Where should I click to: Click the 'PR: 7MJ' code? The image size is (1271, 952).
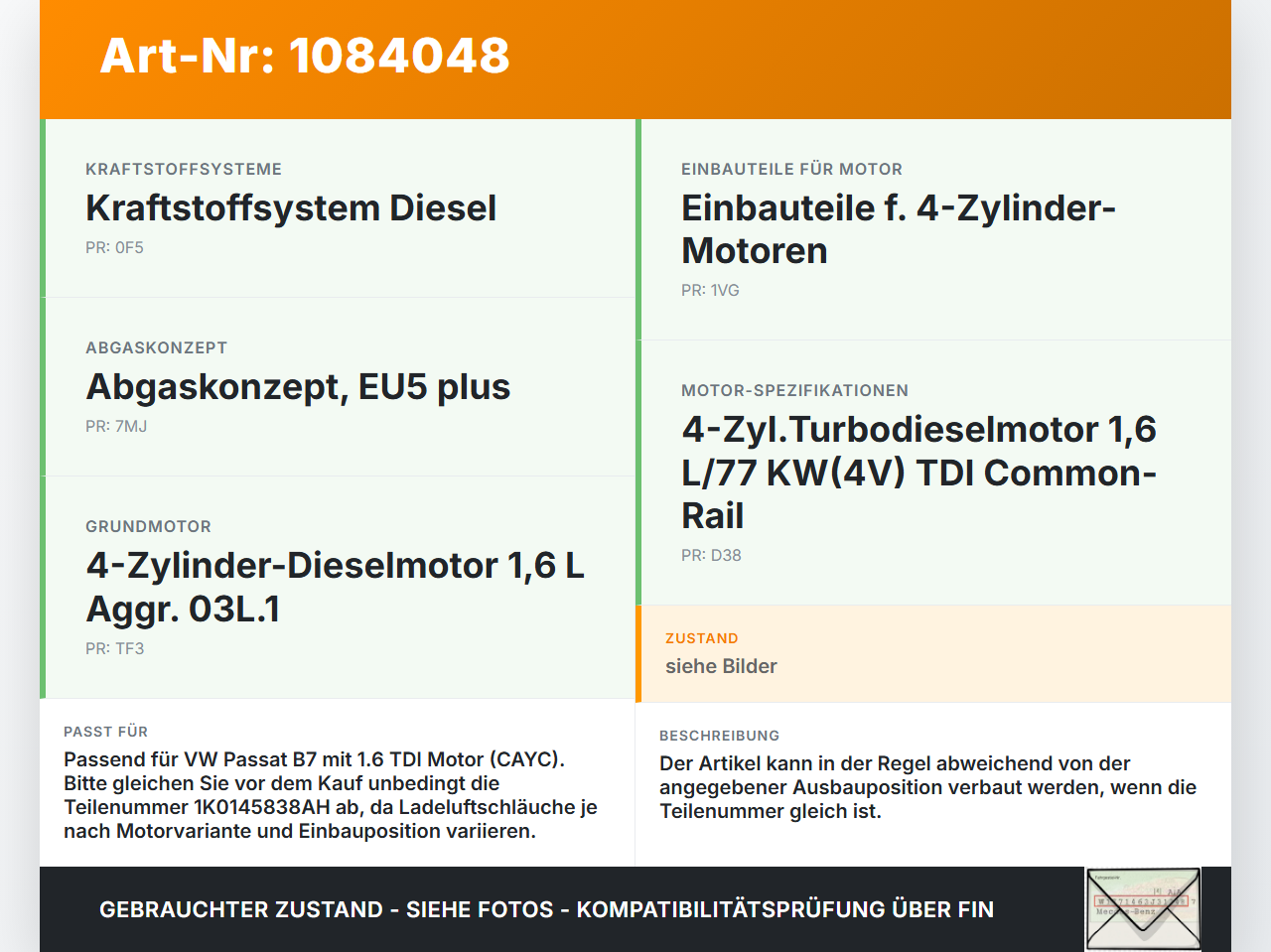(x=116, y=426)
